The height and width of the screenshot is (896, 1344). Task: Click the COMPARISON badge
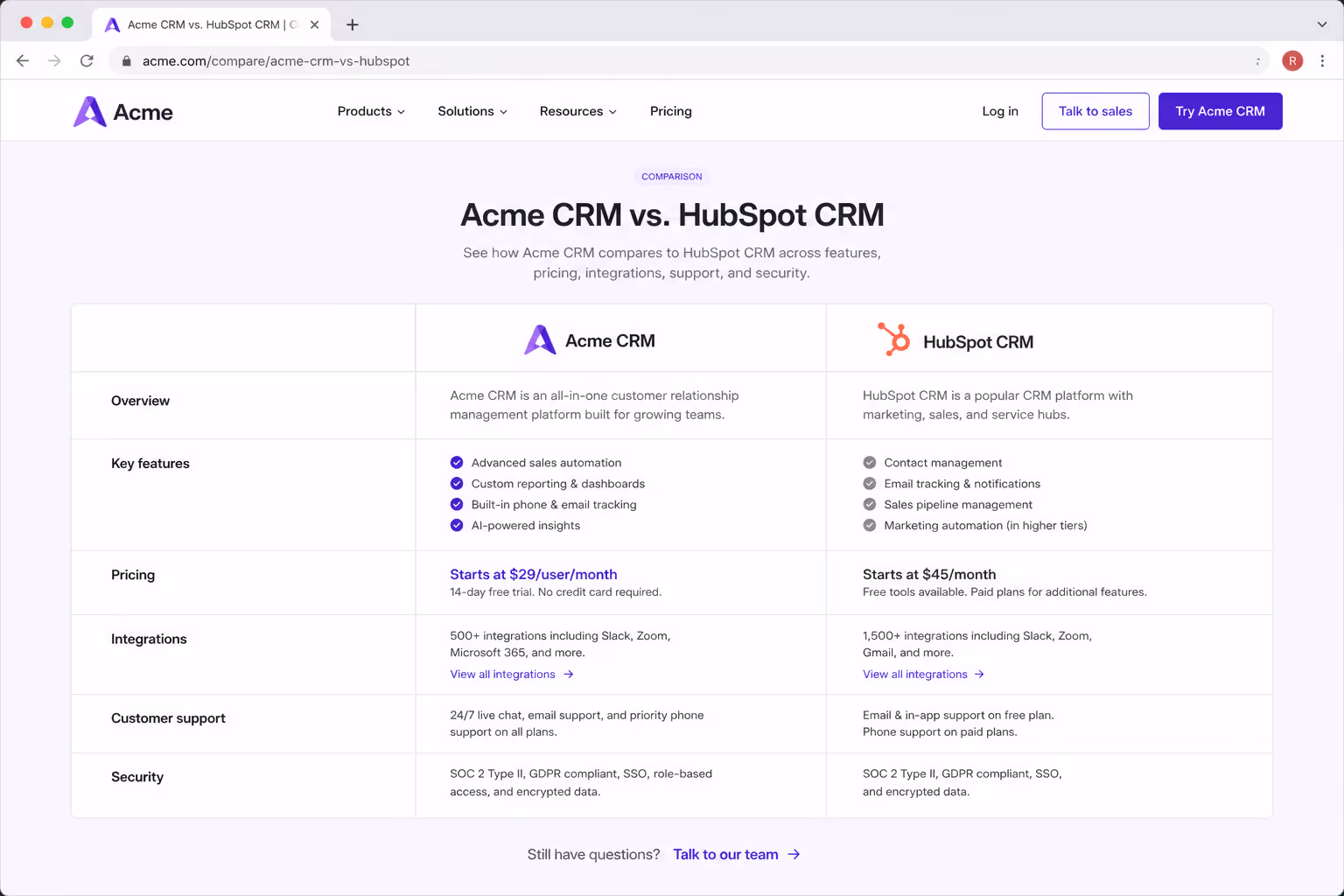pyautogui.click(x=672, y=177)
